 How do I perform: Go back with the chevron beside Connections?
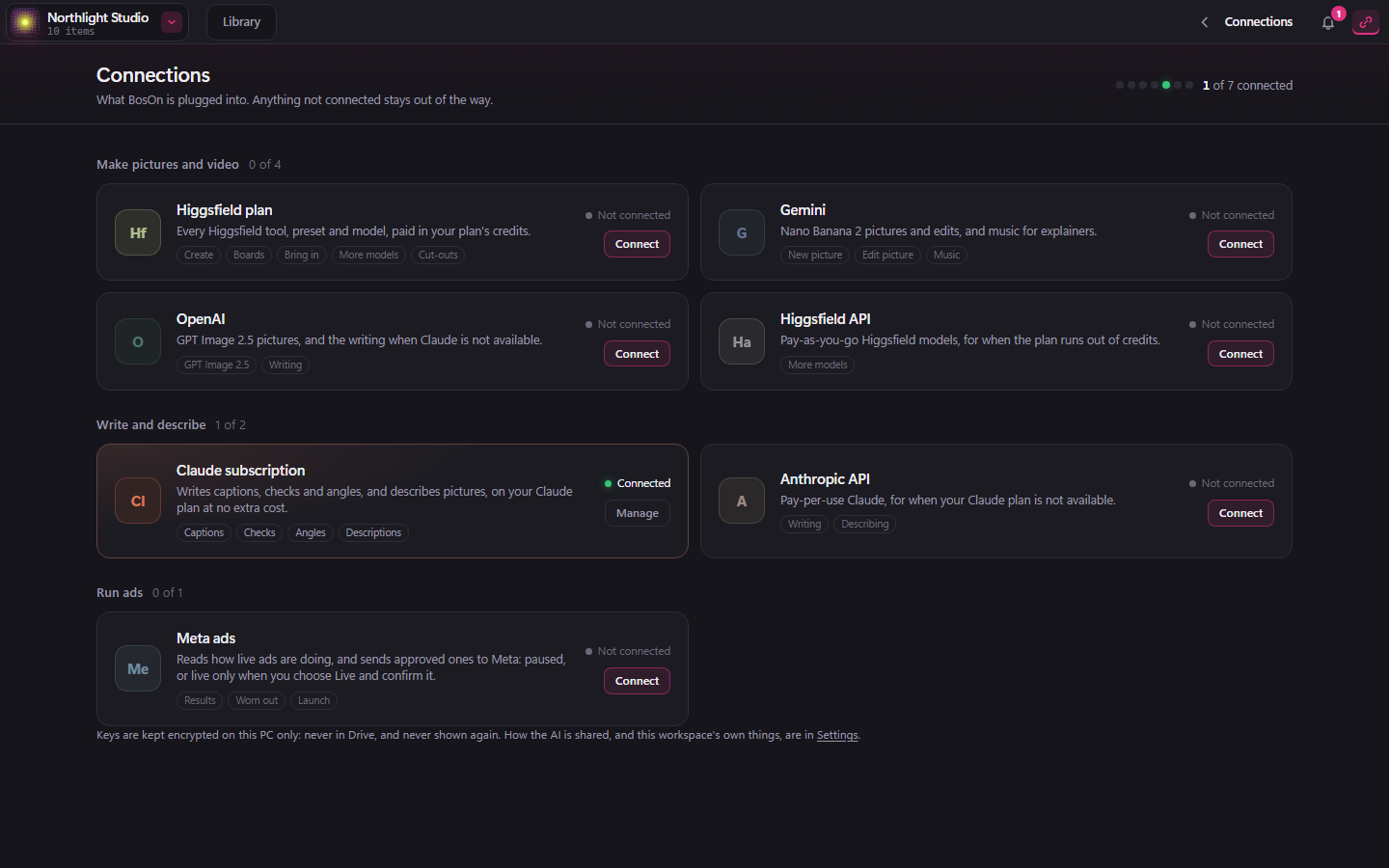coord(1205,22)
